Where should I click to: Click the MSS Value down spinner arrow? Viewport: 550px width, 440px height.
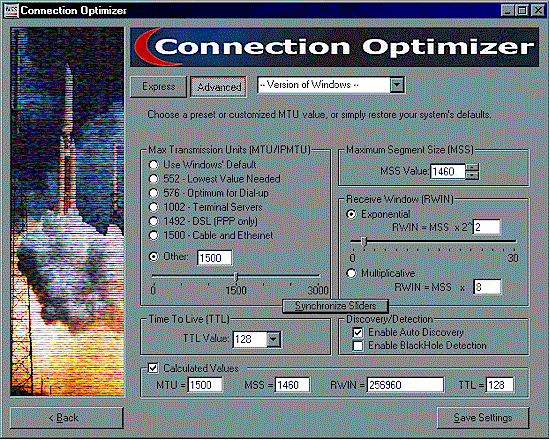click(x=472, y=175)
